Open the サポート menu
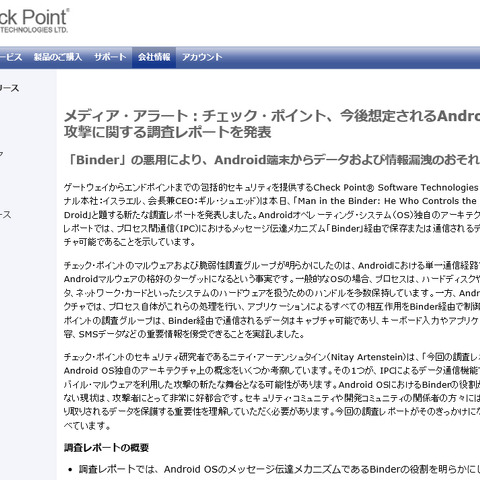 [110, 57]
